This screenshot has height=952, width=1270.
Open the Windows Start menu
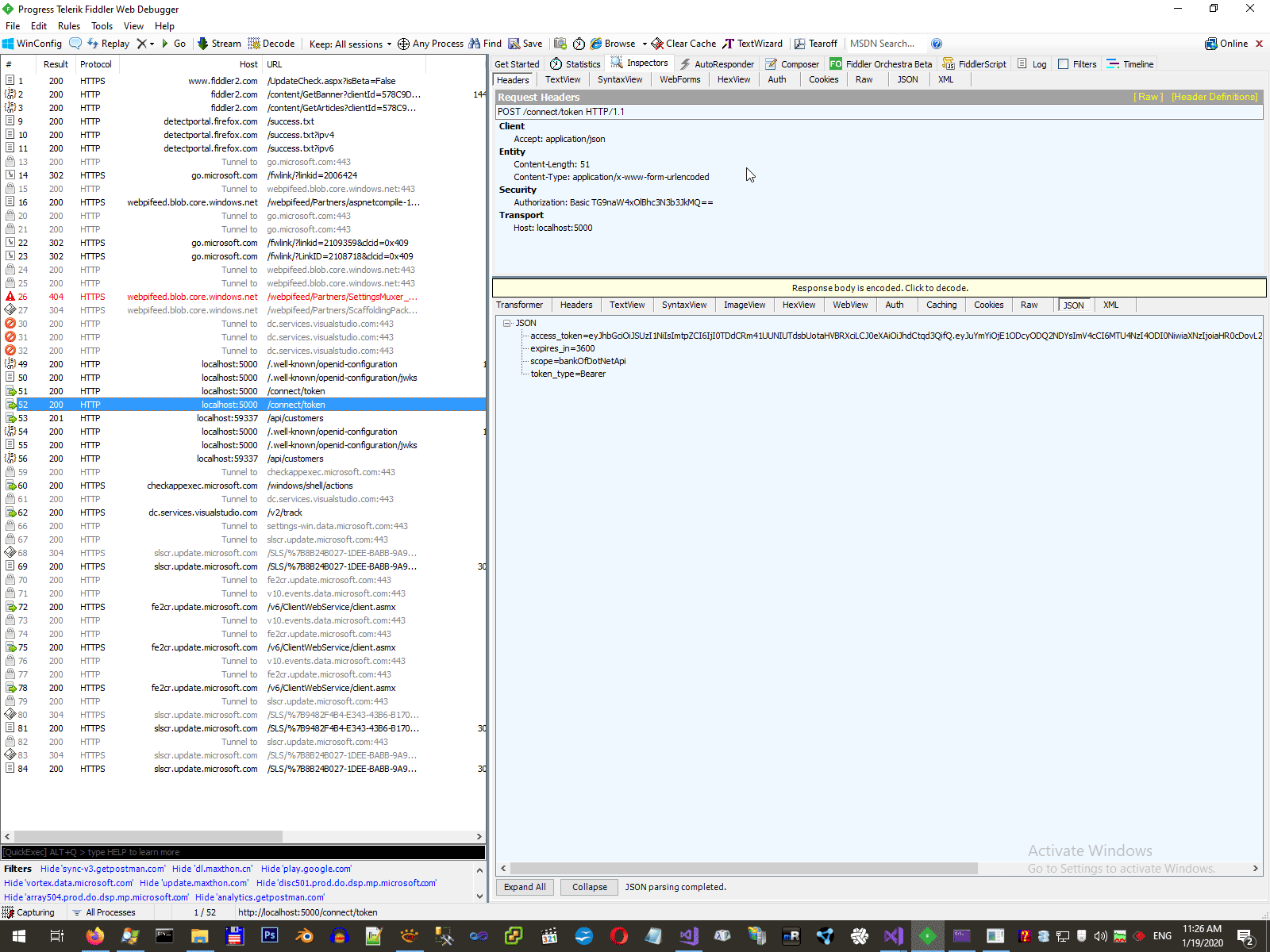pos(18,936)
